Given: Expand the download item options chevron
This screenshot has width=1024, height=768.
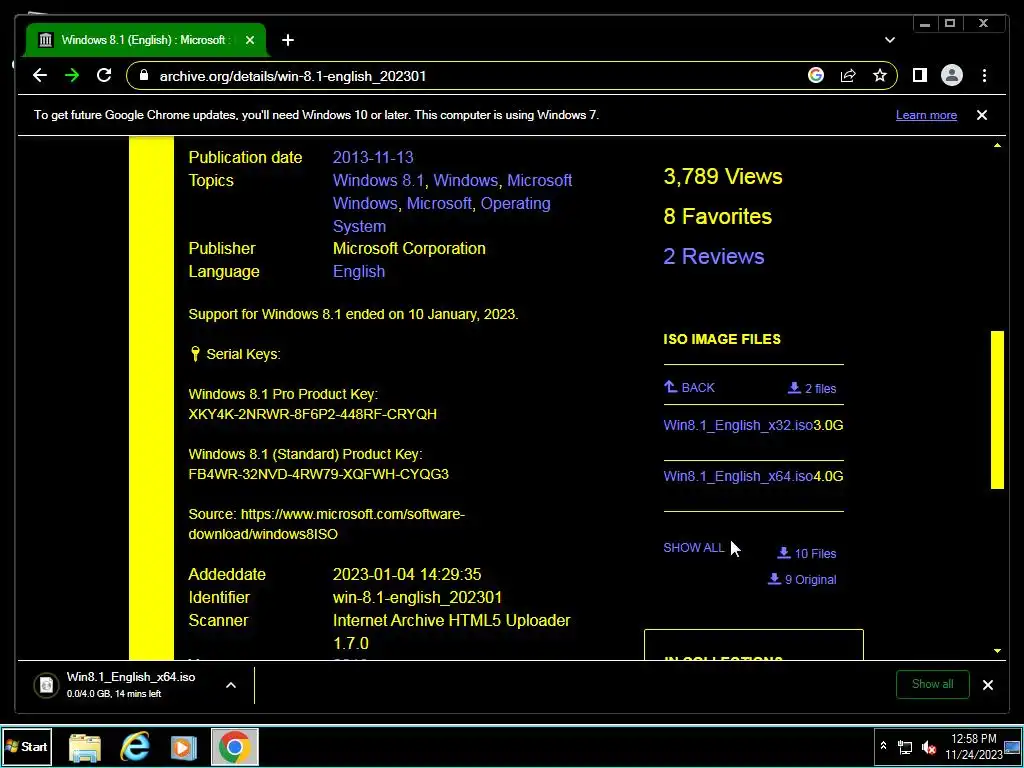Looking at the screenshot, I should (231, 685).
